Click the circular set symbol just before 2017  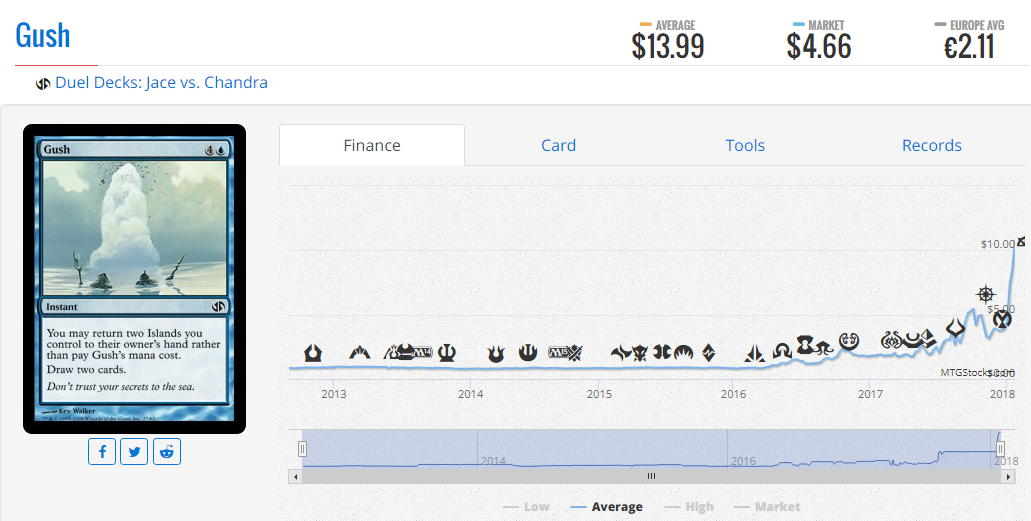[850, 342]
